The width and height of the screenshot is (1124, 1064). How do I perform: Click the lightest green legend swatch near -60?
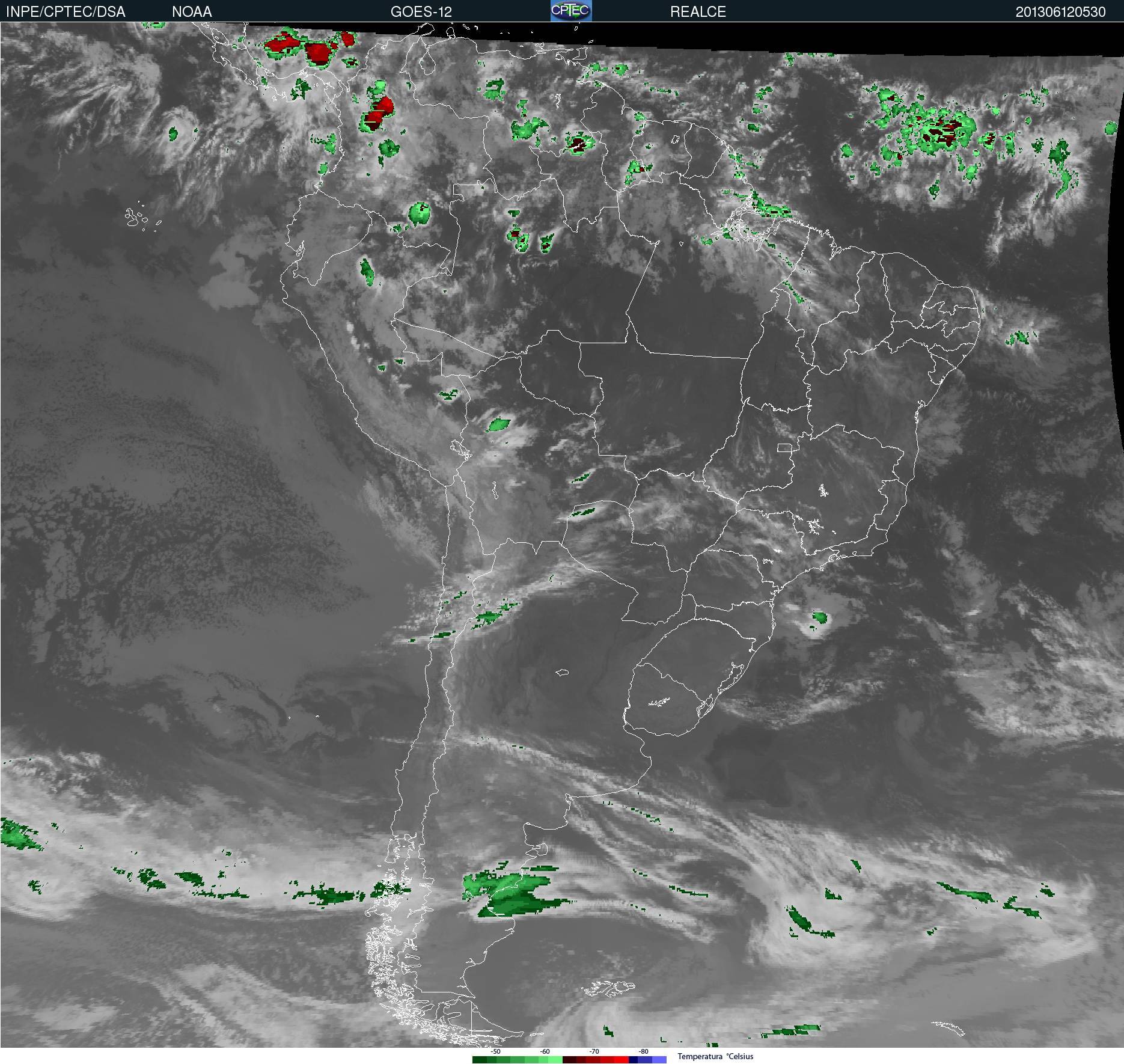[555, 1060]
